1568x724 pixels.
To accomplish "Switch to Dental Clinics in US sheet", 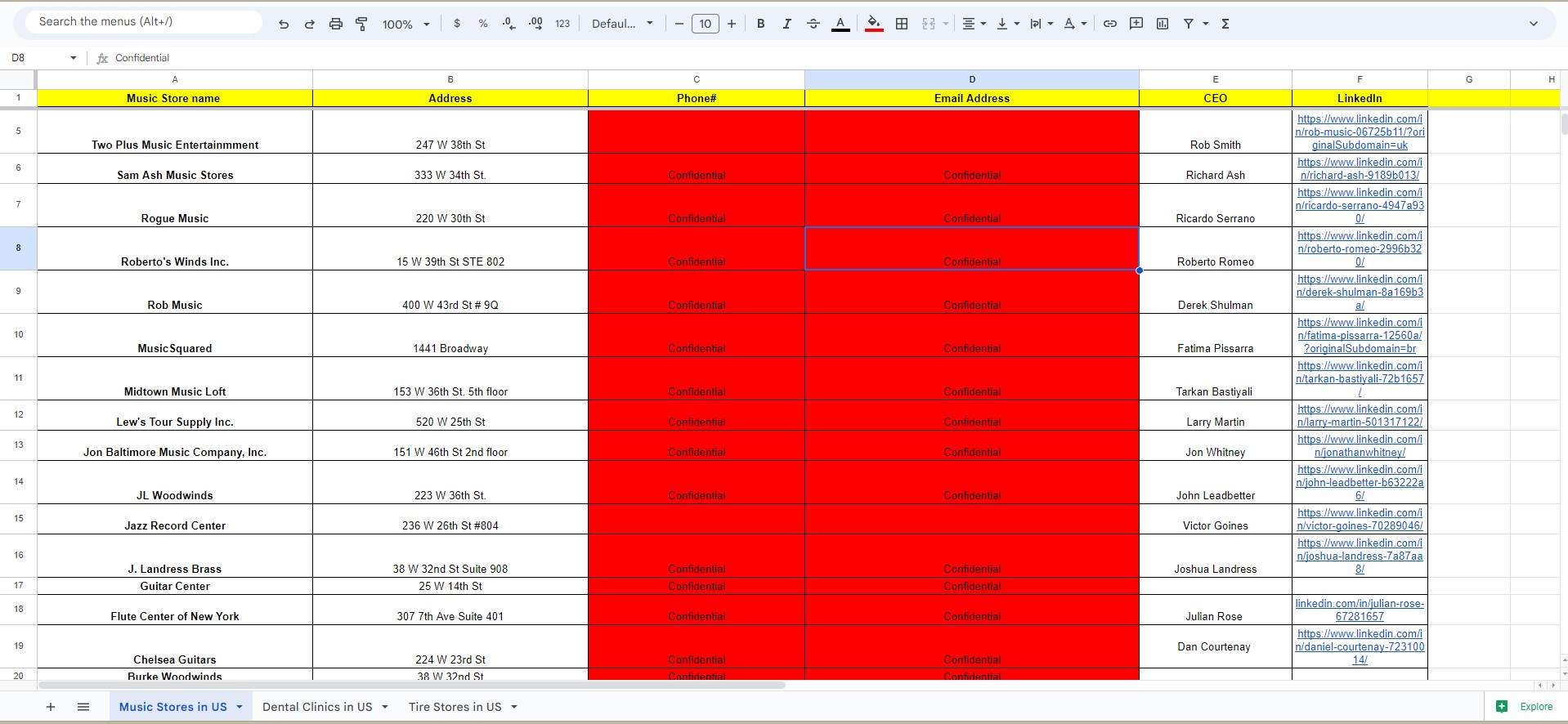I will pyautogui.click(x=317, y=707).
